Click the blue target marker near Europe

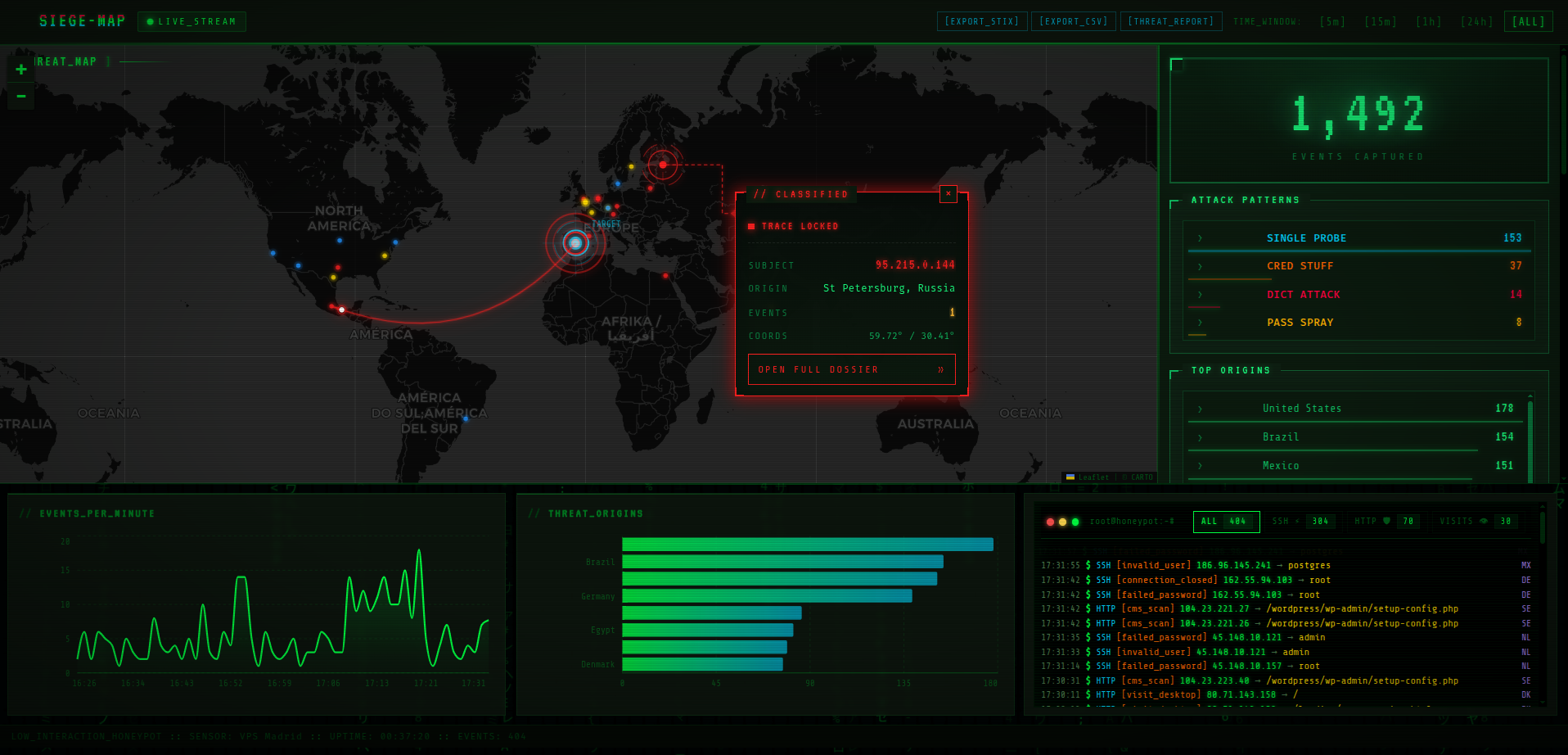(x=576, y=243)
